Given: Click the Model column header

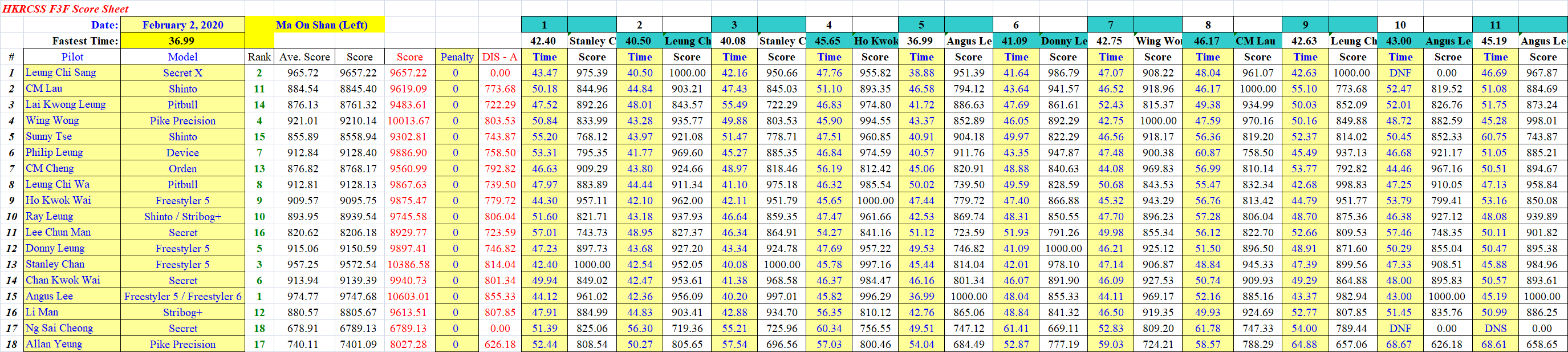Looking at the screenshot, I should pos(182,56).
